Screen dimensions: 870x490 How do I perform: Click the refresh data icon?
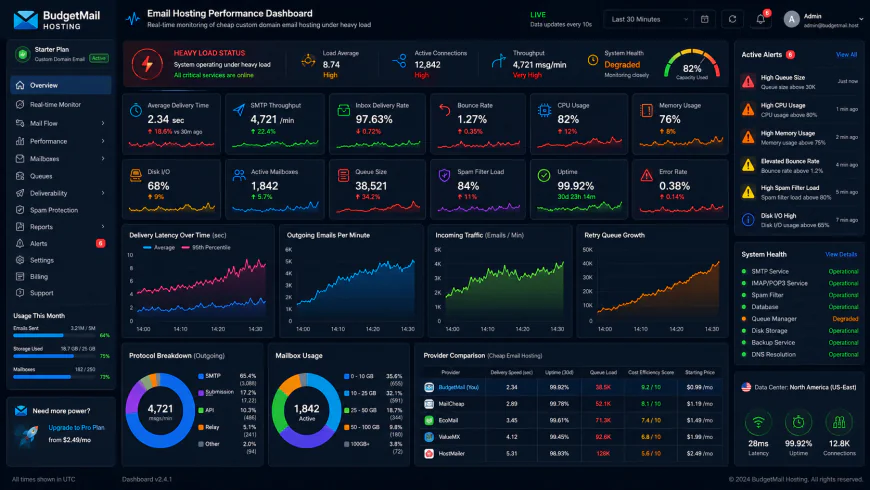(732, 19)
